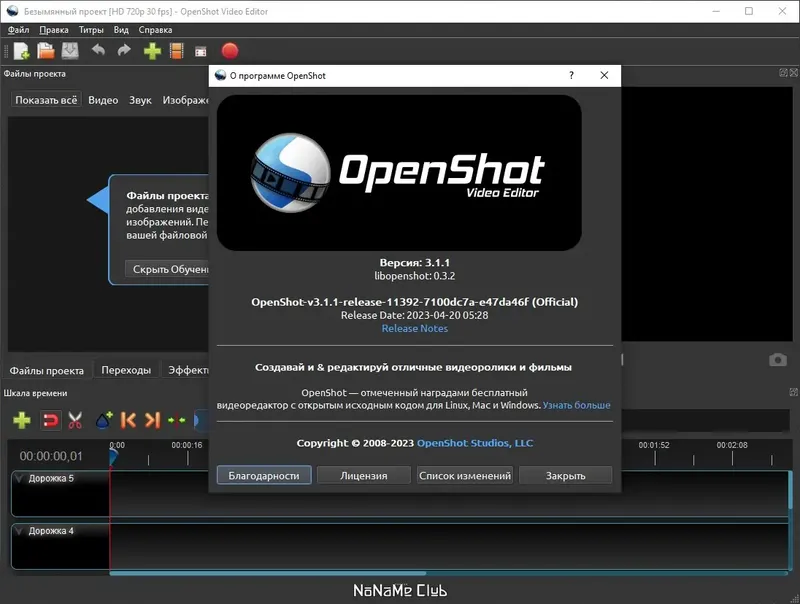This screenshot has height=604, width=800.
Task: Save current frame using the camera icon
Action: tap(778, 360)
